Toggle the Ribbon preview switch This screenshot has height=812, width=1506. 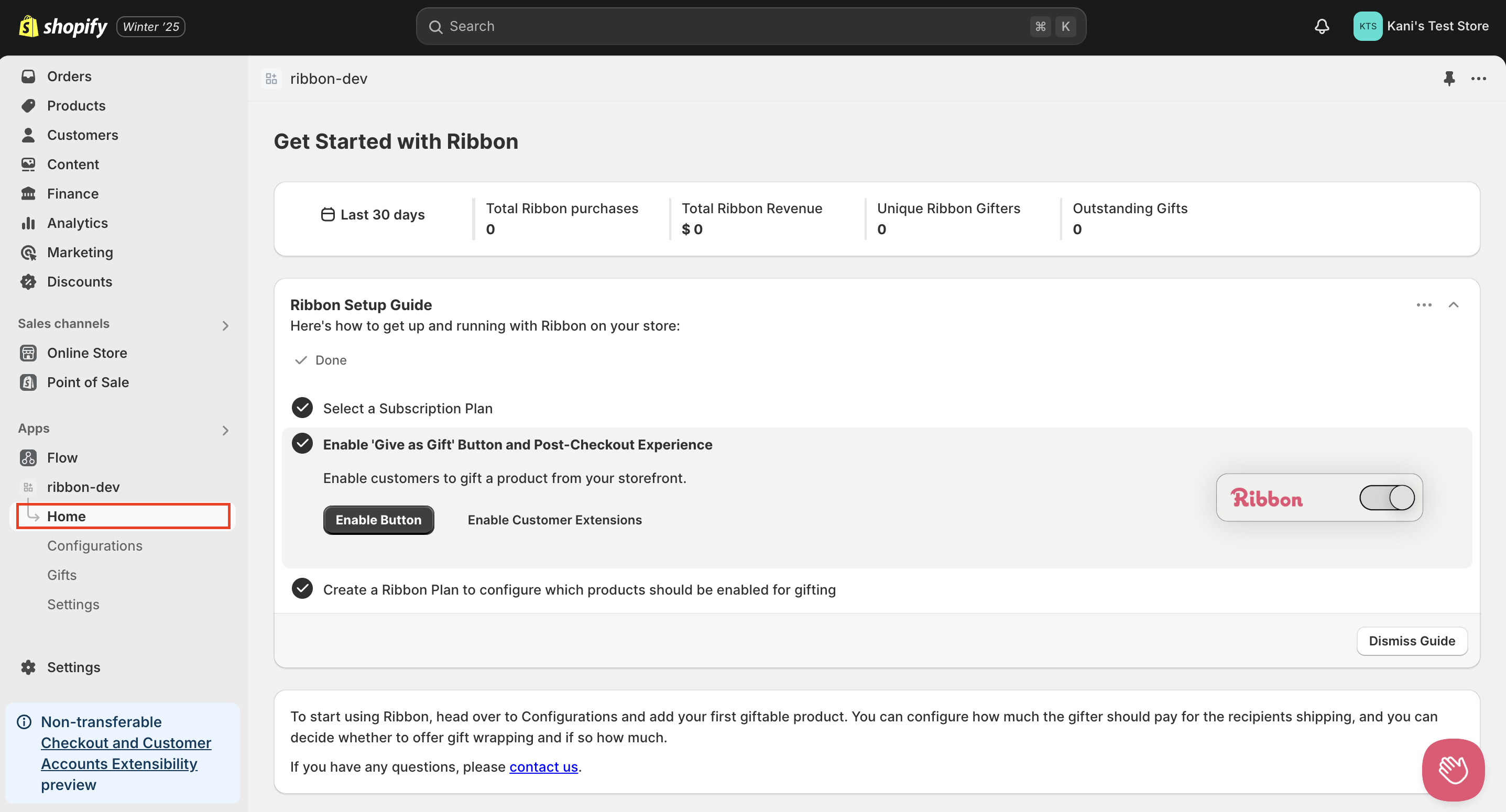[x=1387, y=498]
